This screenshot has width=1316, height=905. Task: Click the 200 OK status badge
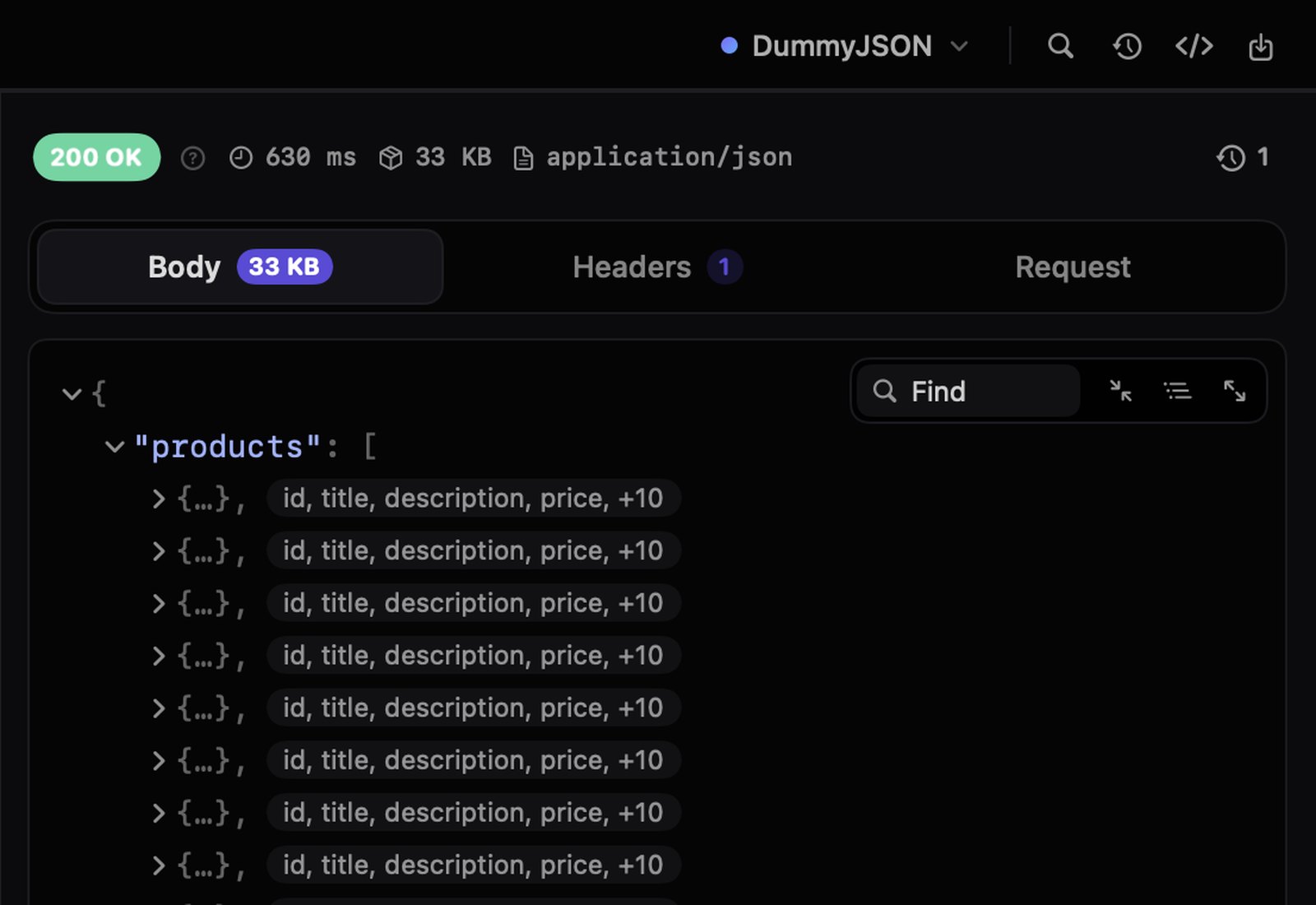pyautogui.click(x=96, y=157)
